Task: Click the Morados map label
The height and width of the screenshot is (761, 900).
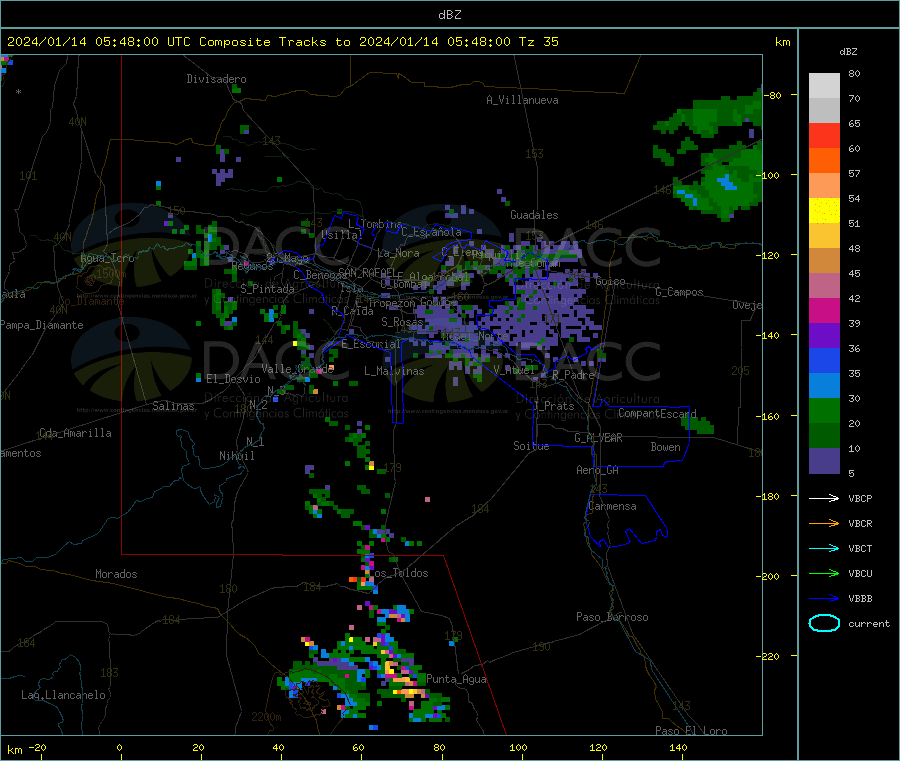Action: [116, 574]
